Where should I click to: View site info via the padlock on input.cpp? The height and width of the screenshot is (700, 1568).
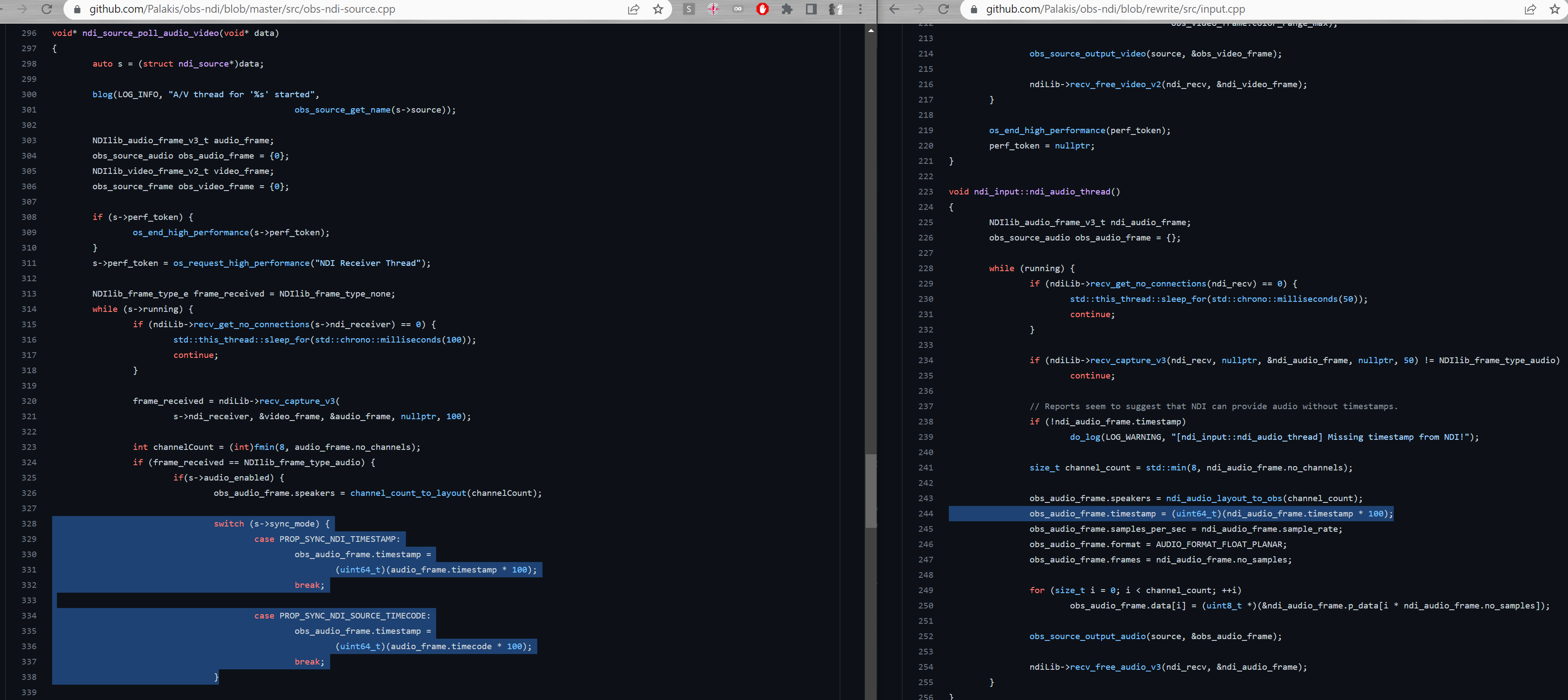[x=973, y=9]
